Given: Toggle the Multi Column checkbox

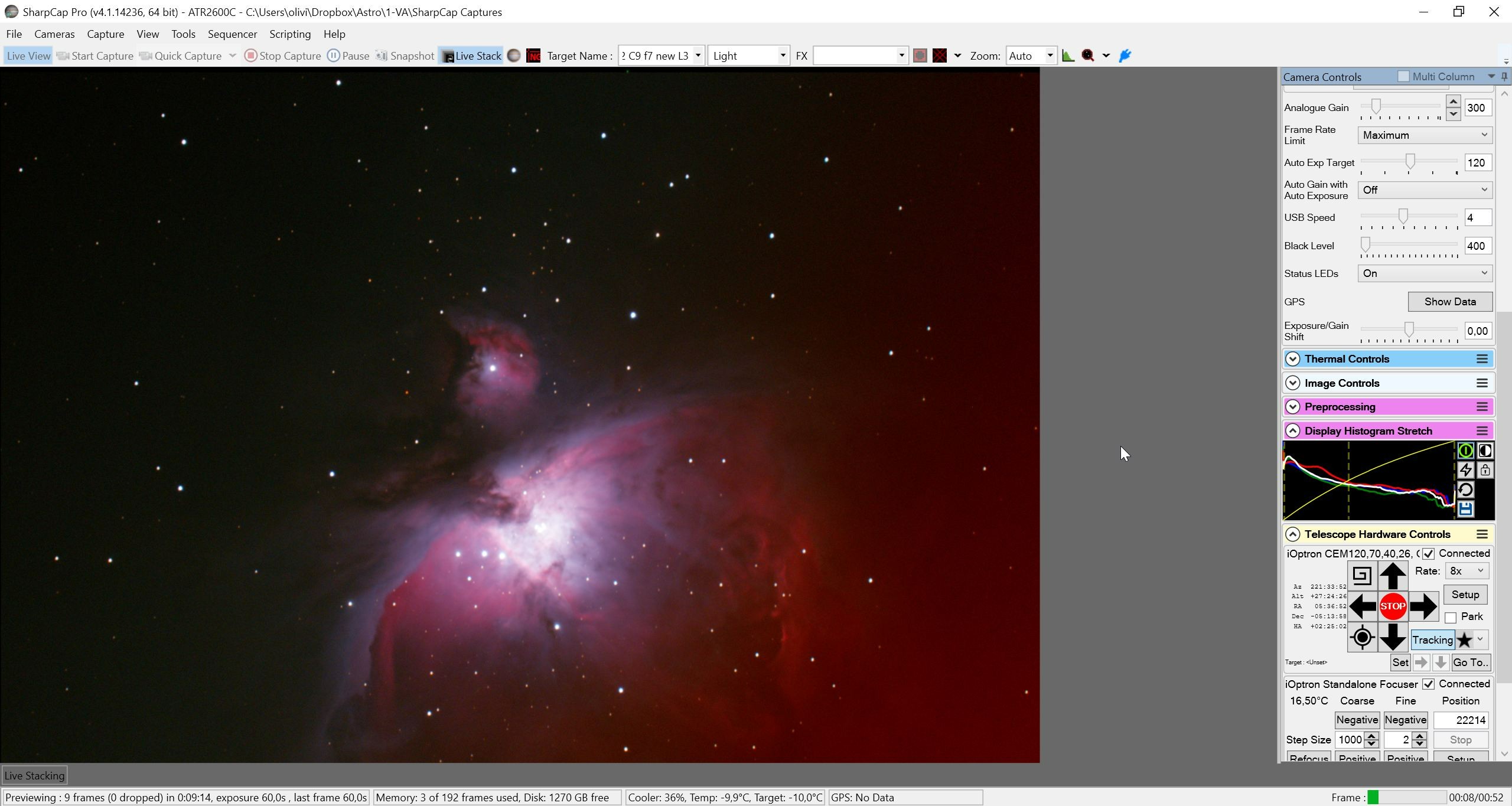Looking at the screenshot, I should click(x=1403, y=76).
